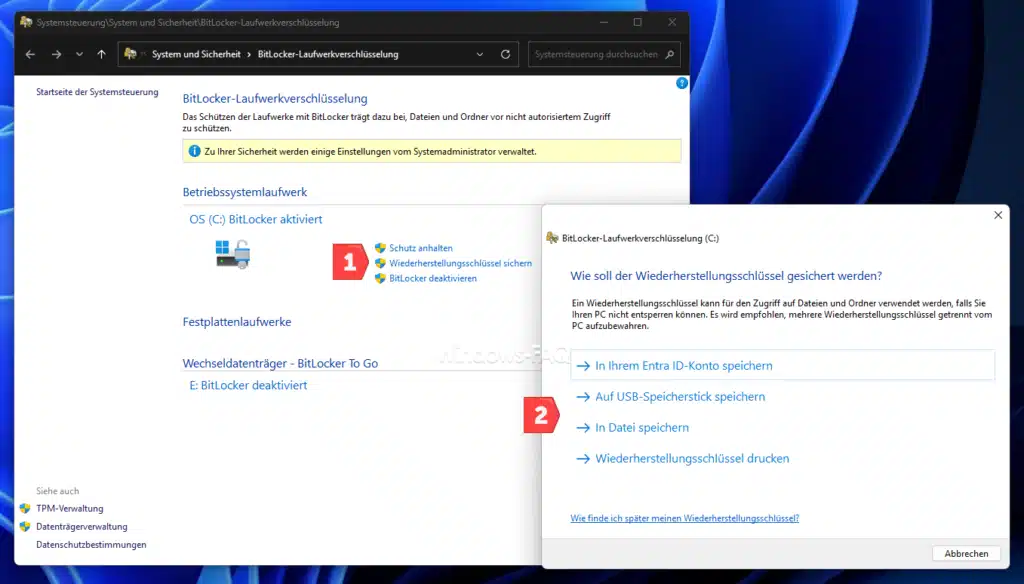Close the BitLocker (C:) dialog

point(998,215)
